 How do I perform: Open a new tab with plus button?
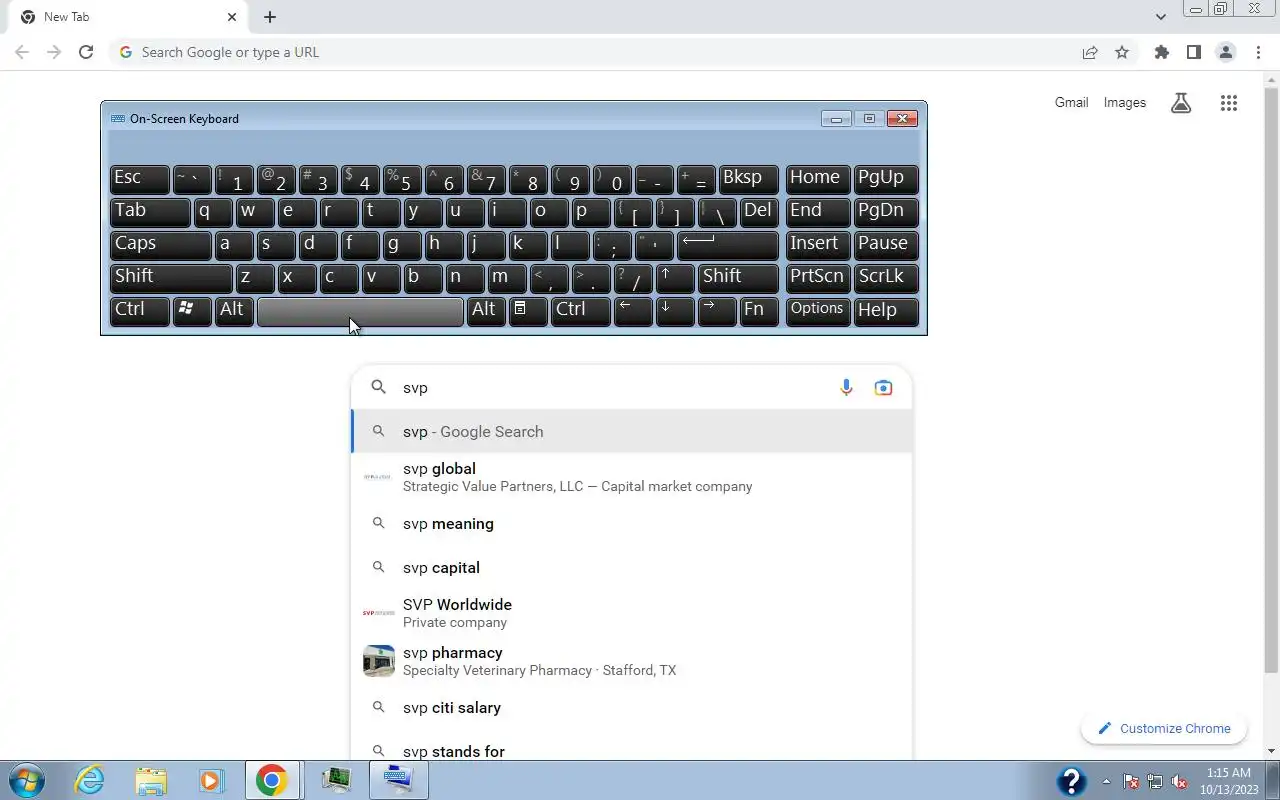click(x=270, y=17)
